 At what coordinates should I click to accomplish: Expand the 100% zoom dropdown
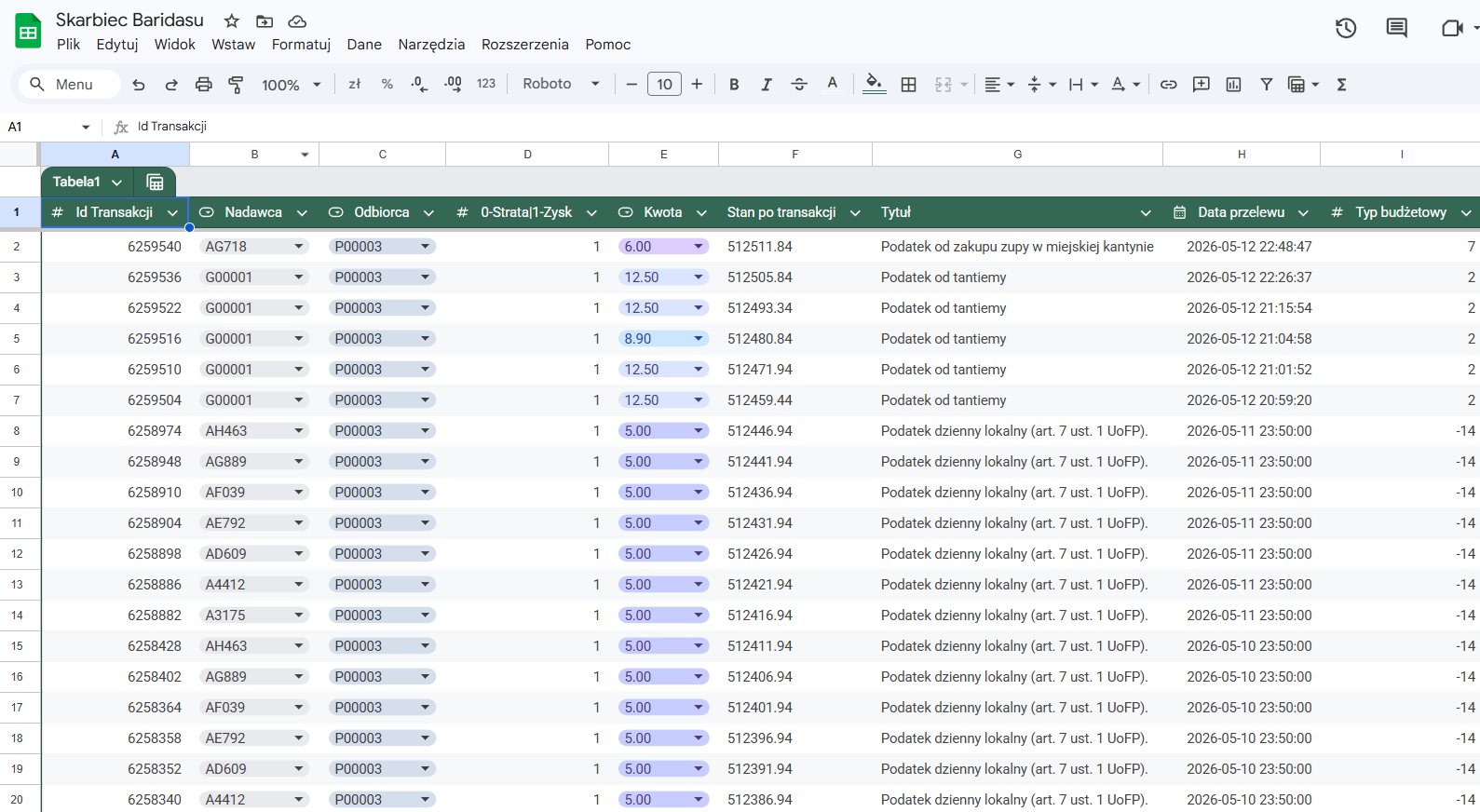click(x=292, y=85)
